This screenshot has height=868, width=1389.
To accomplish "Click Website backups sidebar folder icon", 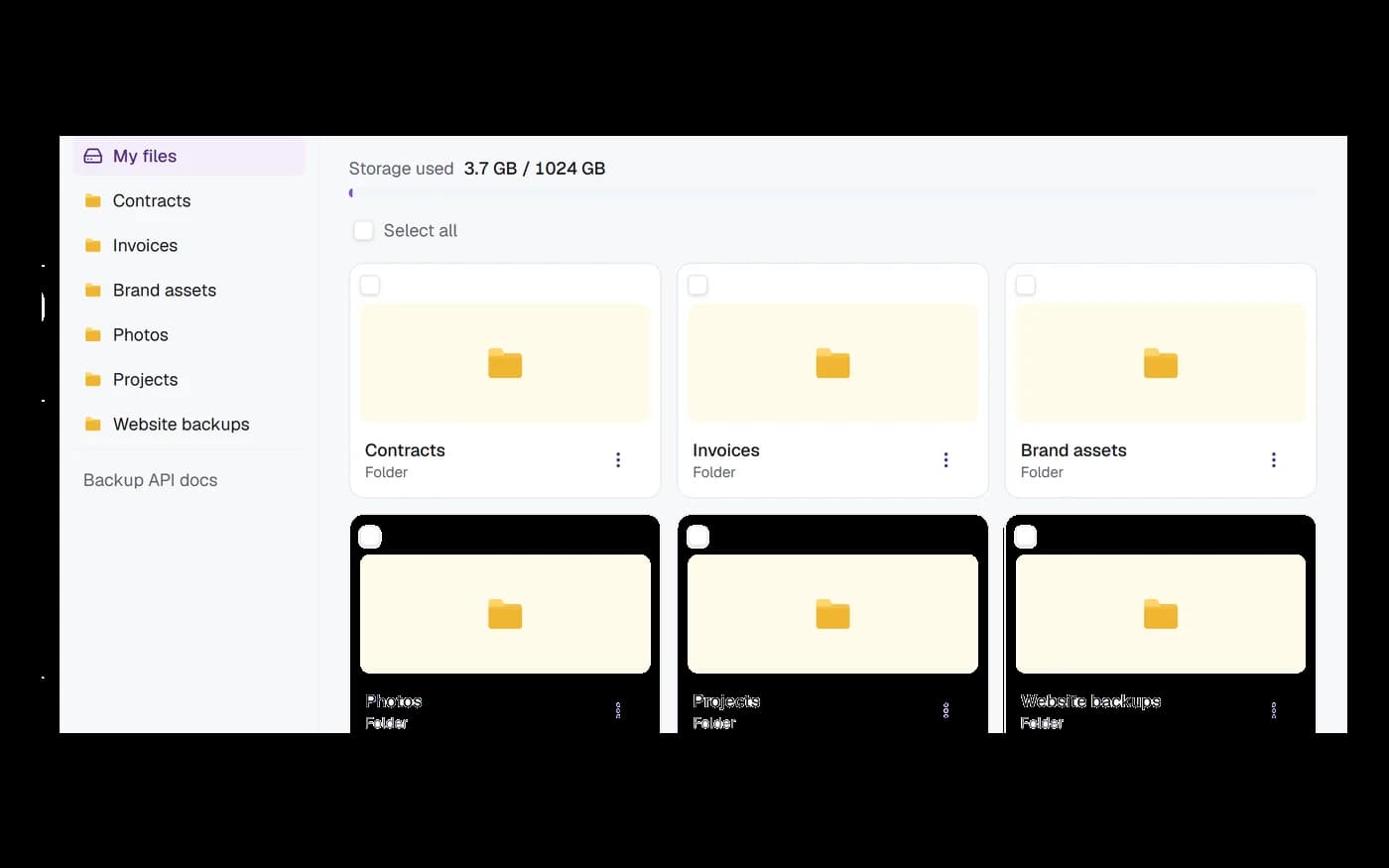I will click(x=93, y=424).
